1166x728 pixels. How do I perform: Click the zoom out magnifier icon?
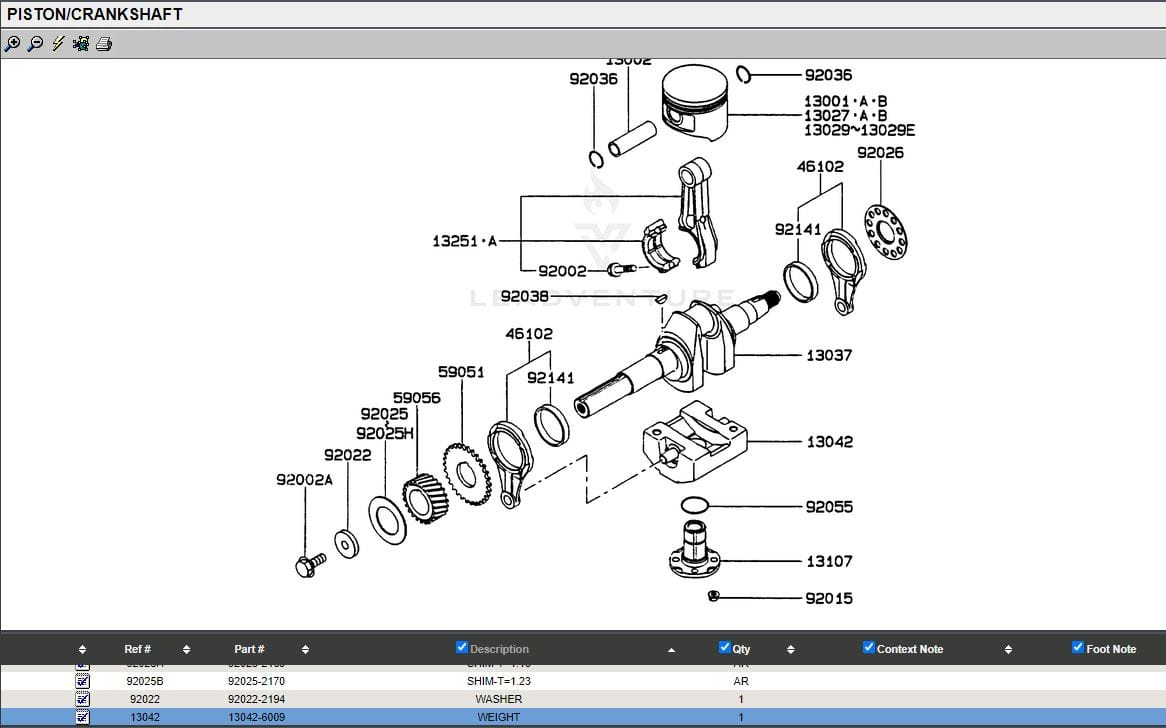pos(35,44)
